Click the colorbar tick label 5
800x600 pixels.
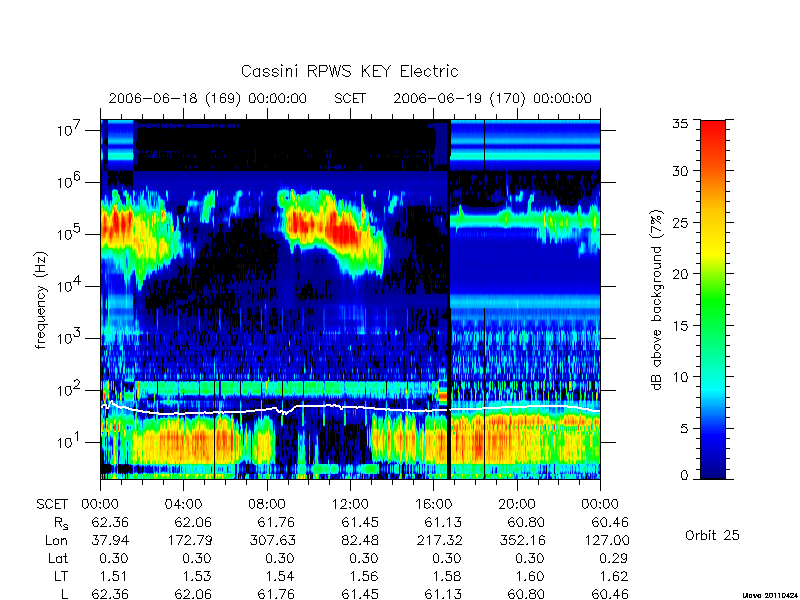coord(684,428)
